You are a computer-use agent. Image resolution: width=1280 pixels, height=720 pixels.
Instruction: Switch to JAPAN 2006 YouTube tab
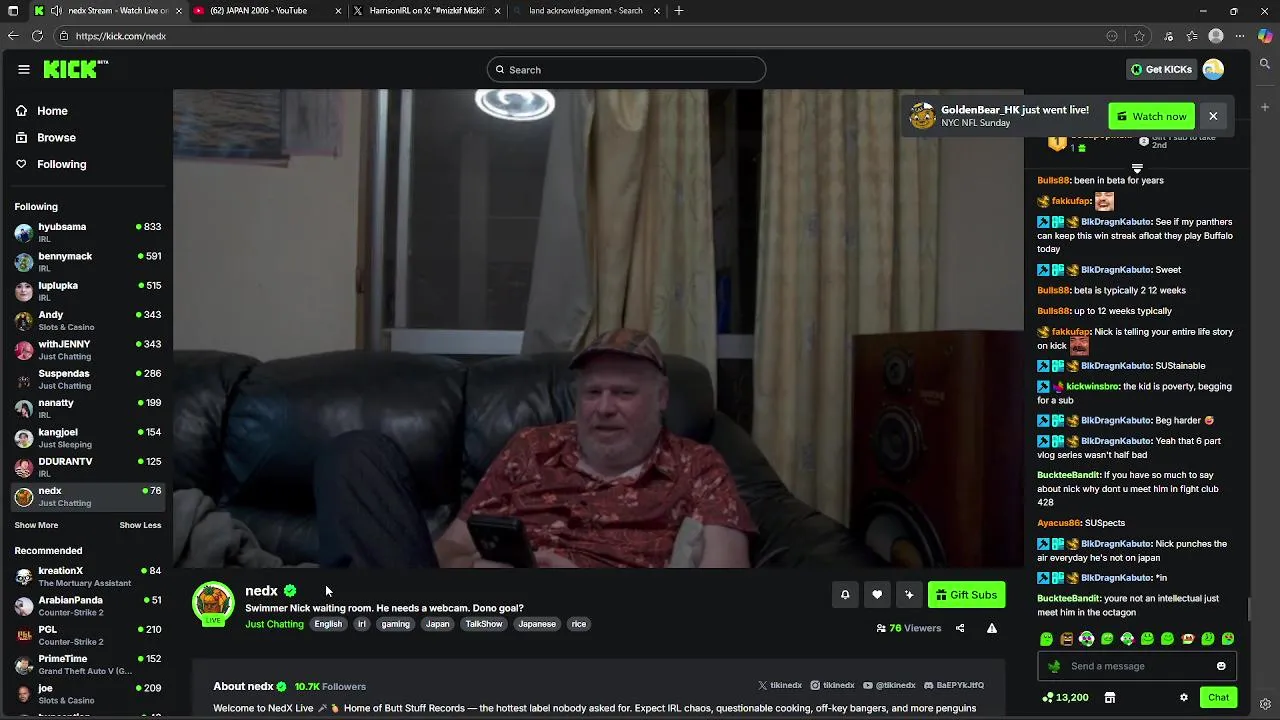pyautogui.click(x=265, y=11)
